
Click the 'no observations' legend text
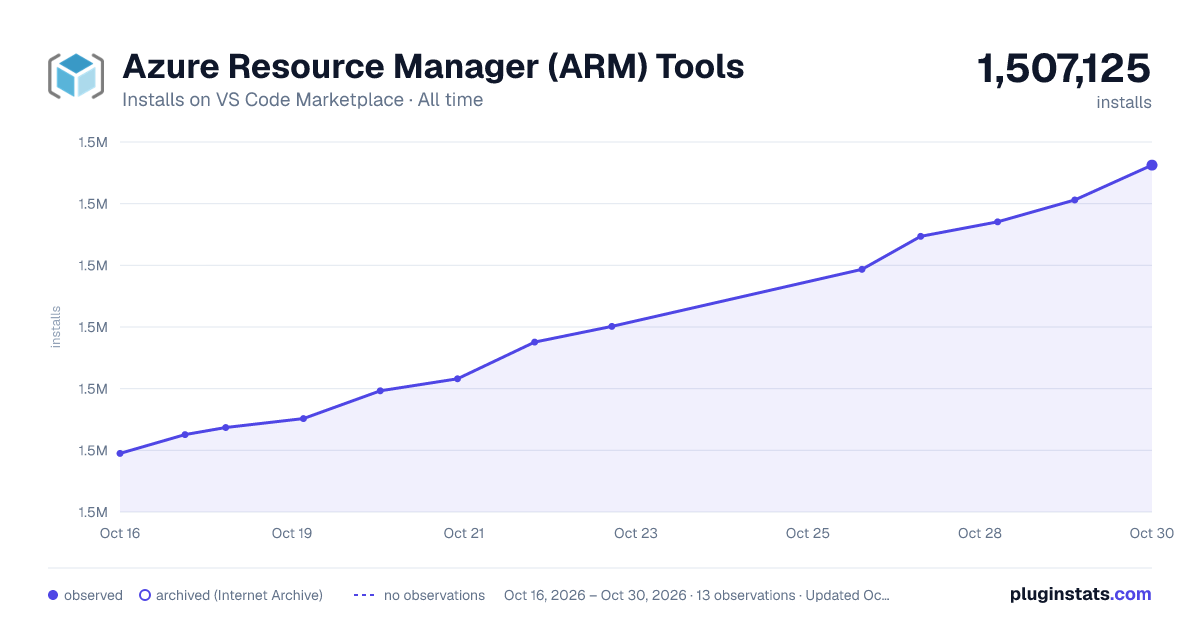(x=434, y=595)
